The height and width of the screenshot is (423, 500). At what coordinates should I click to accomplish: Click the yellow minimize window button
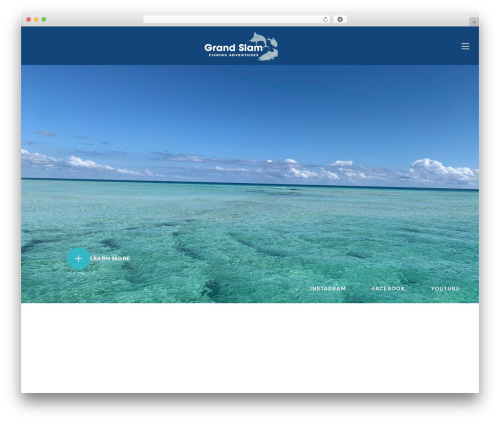pos(36,19)
